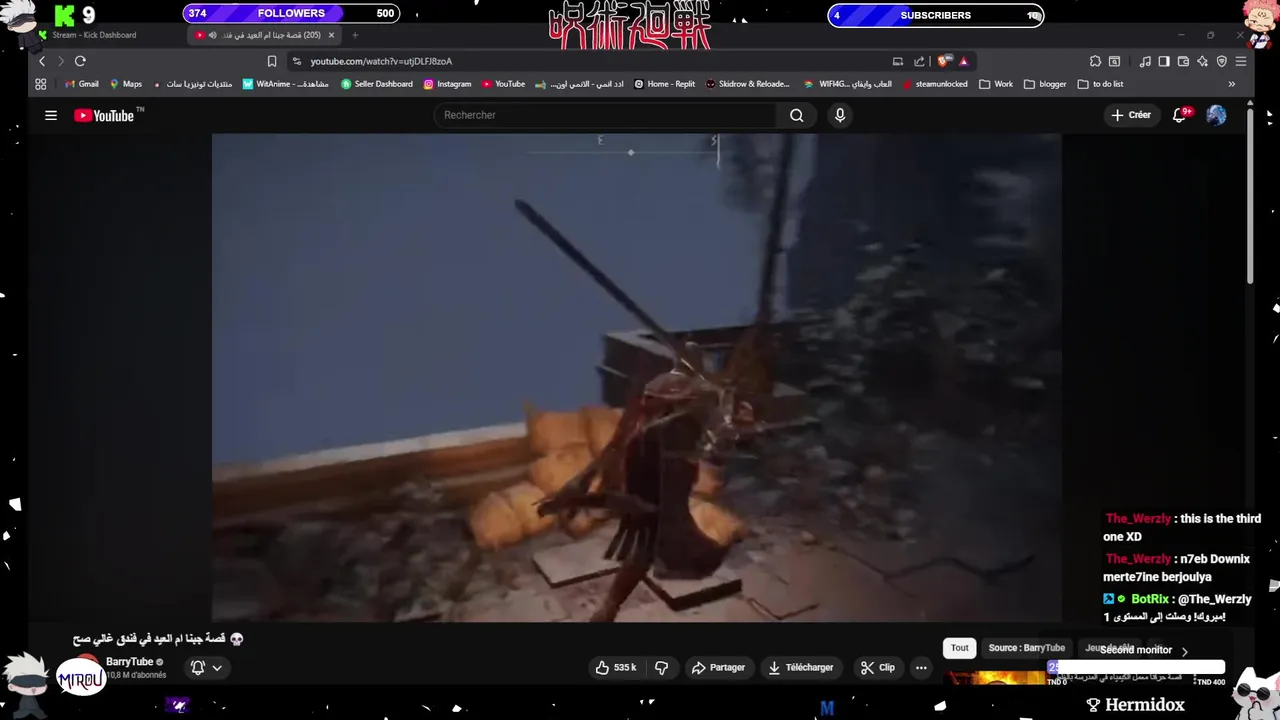
Task: Open the extensions puzzle icon
Action: (1095, 61)
